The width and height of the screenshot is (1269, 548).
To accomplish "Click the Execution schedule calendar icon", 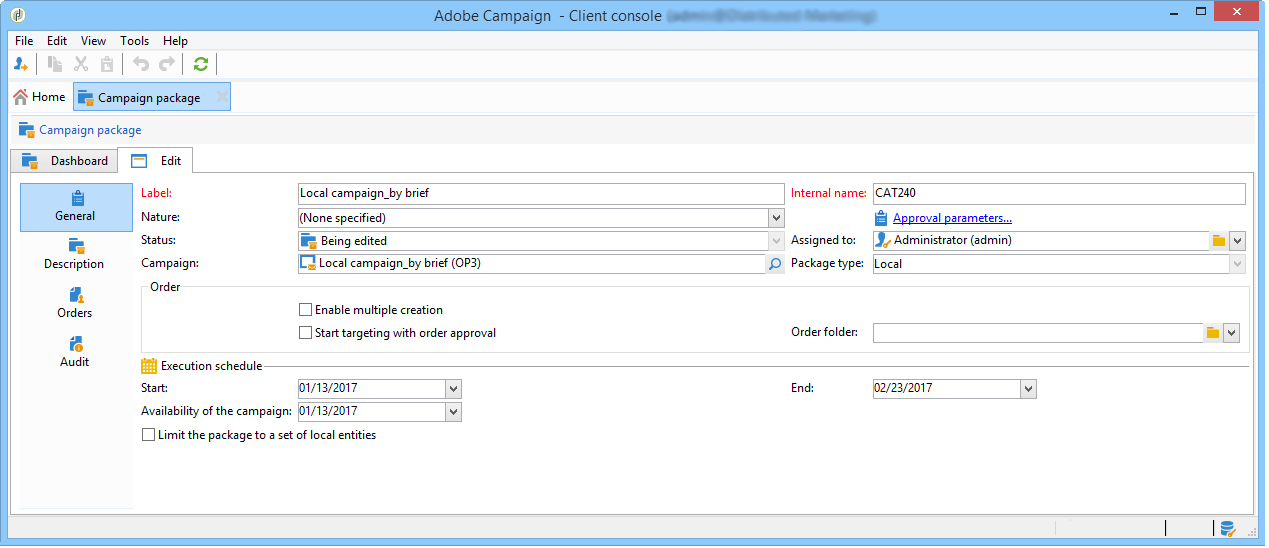I will 149,366.
